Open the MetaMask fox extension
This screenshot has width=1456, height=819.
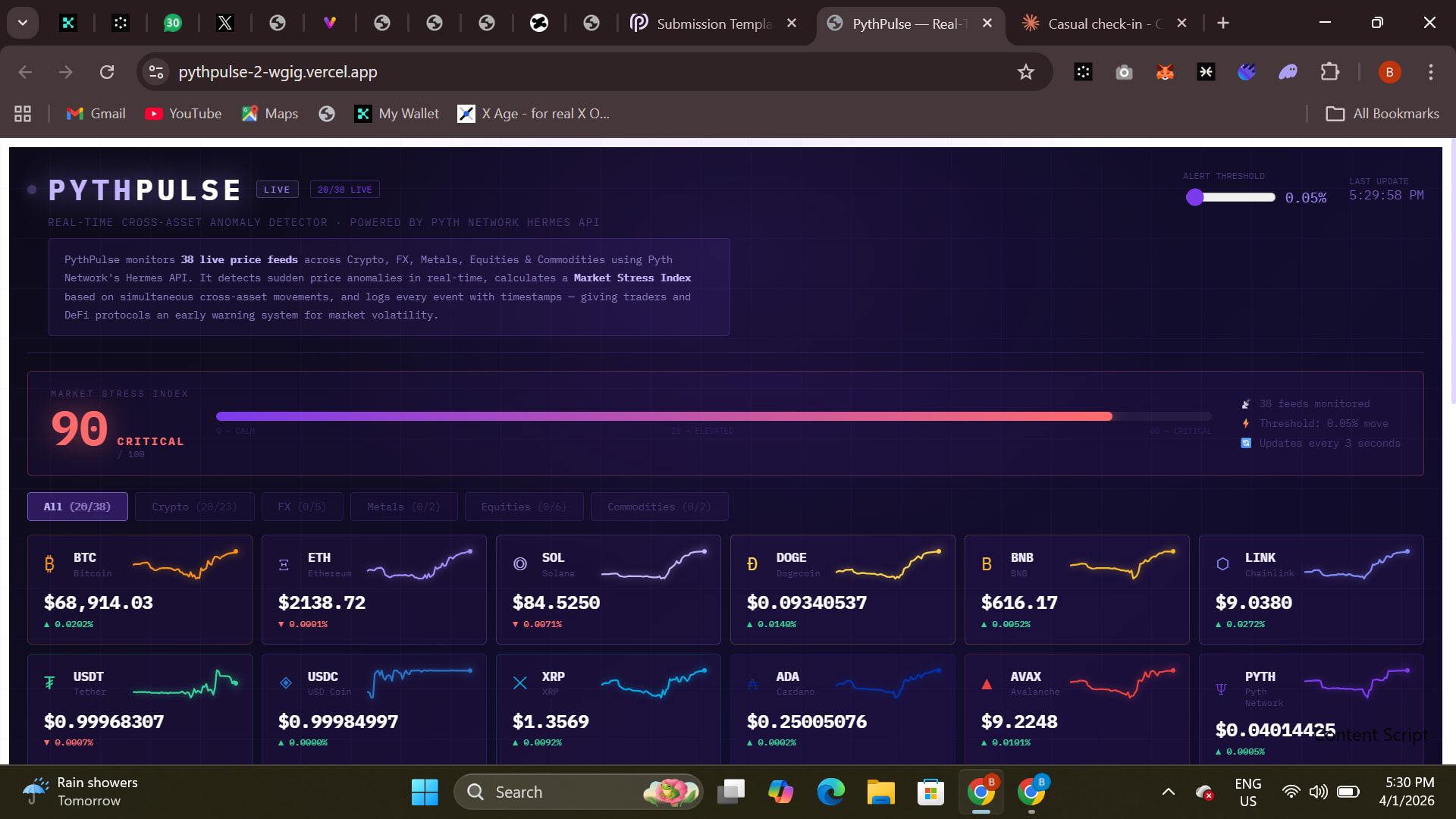click(x=1165, y=72)
